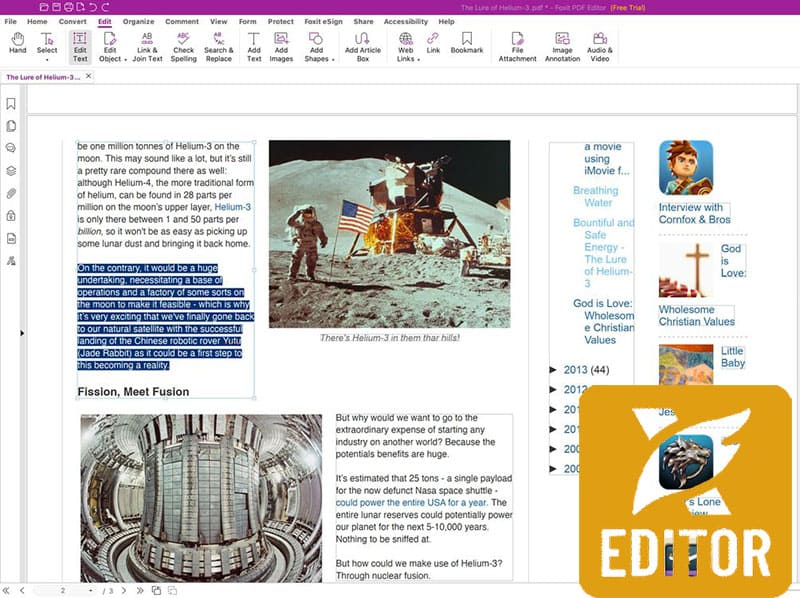Expand Web Links dropdown arrow

click(418, 60)
